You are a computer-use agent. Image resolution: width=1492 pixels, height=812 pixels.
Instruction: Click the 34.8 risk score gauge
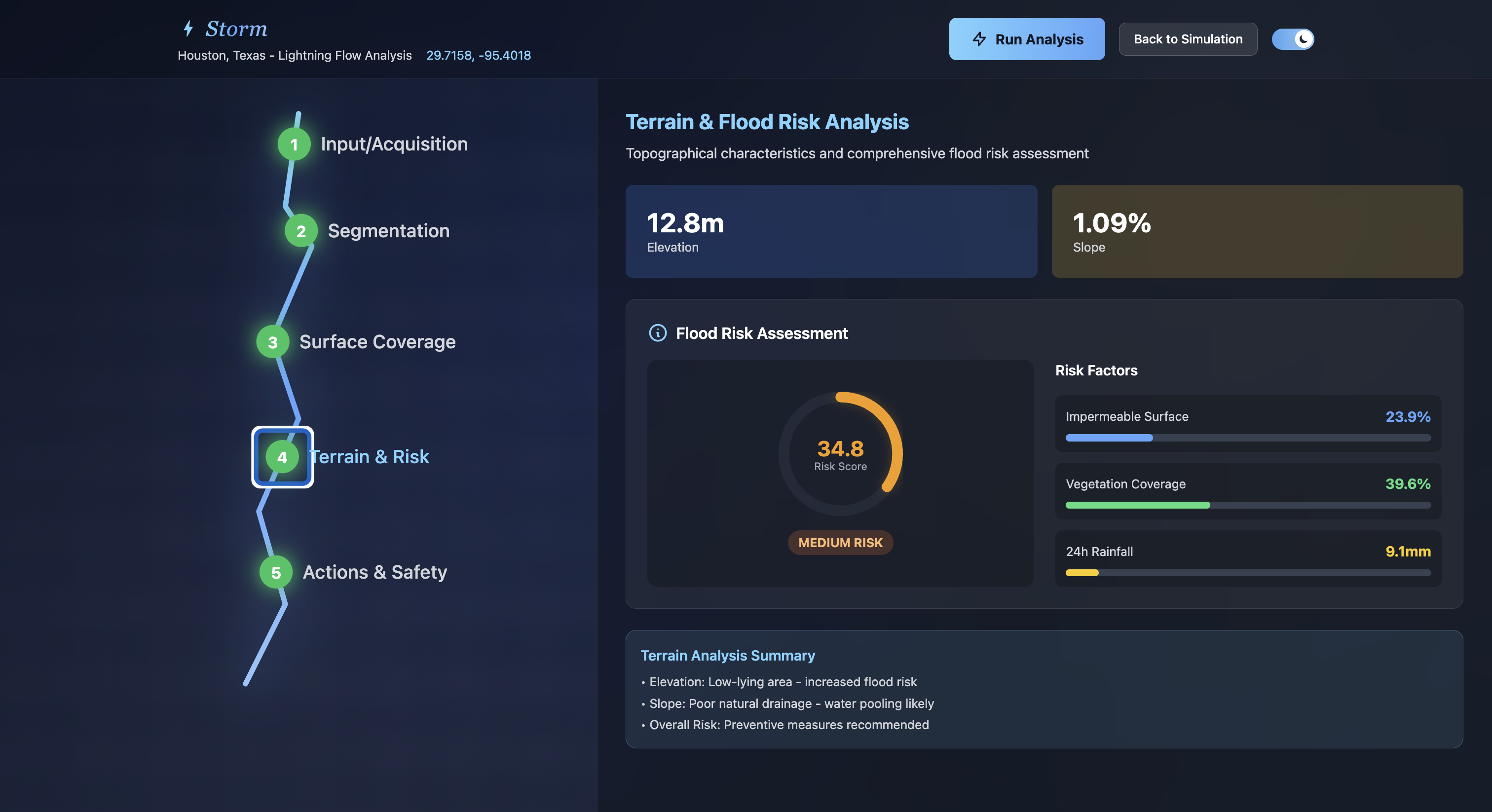point(840,454)
